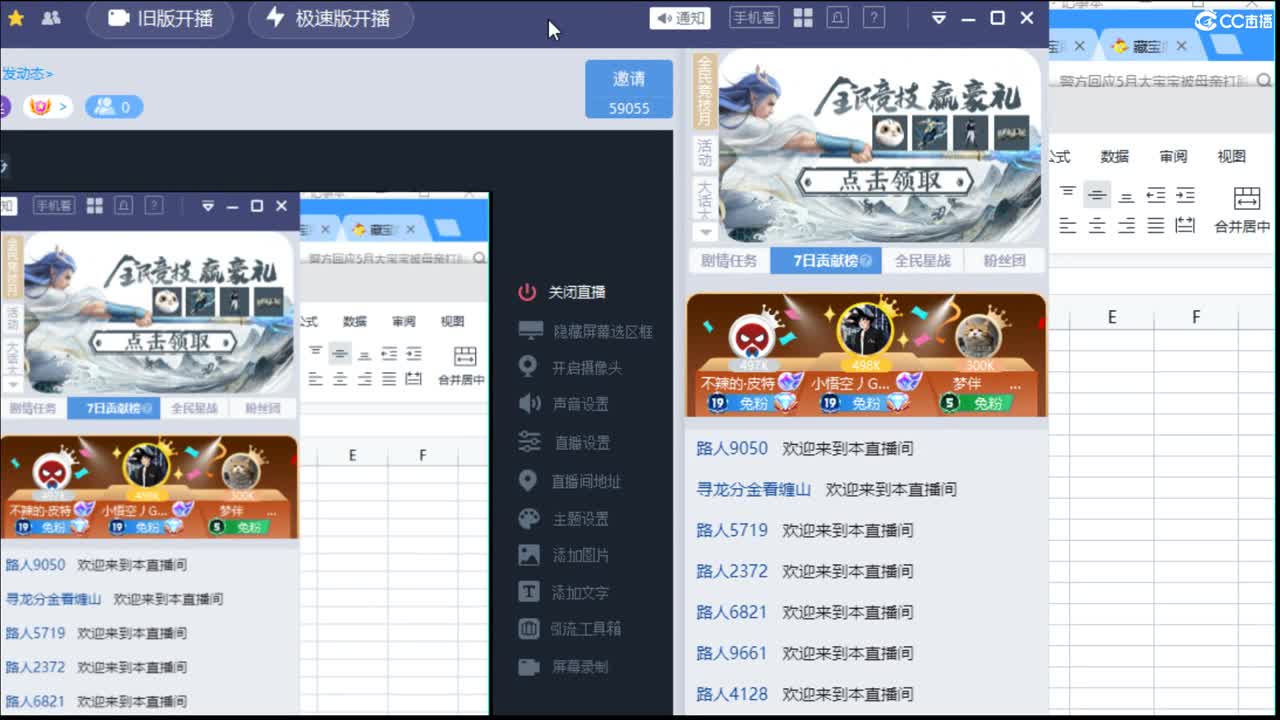Start streaming with 旧版开播

(160, 18)
